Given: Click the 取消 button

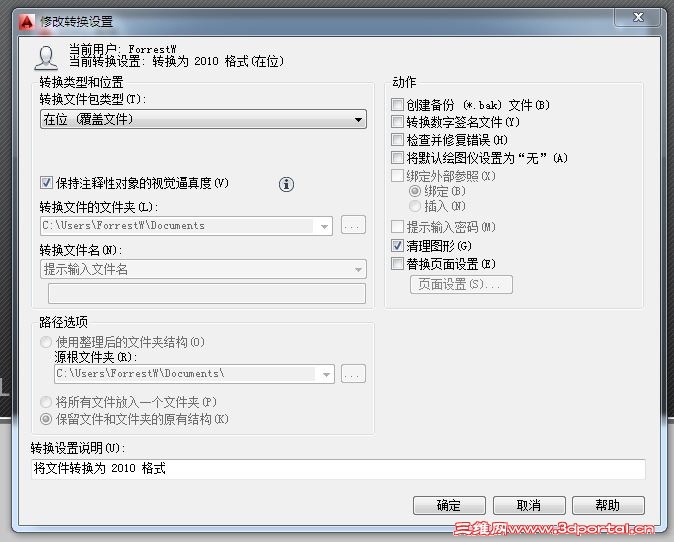Looking at the screenshot, I should [529, 505].
